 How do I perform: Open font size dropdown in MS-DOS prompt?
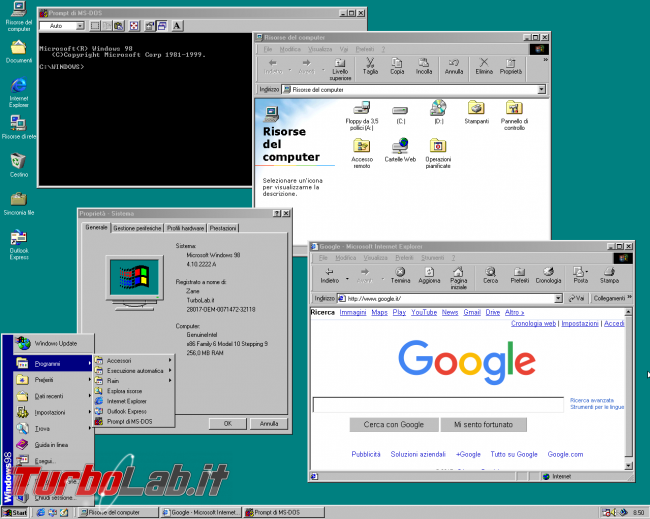click(x=80, y=26)
